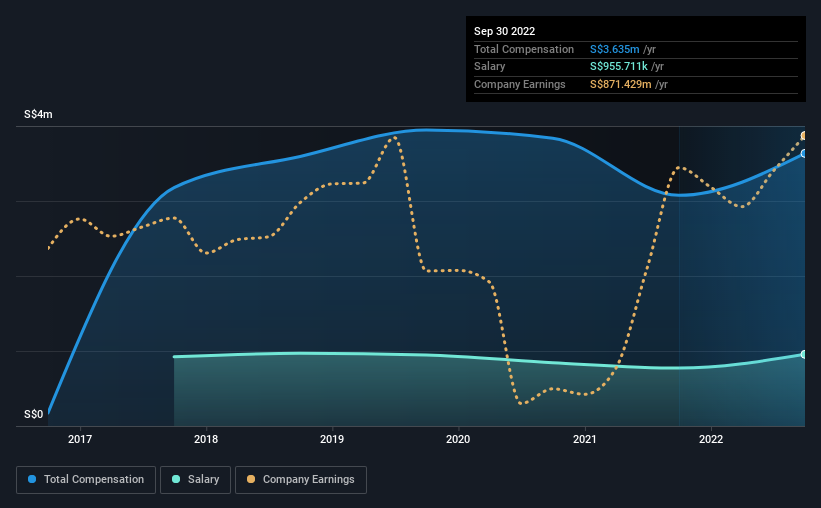
Task: Click the S$3.635m total compensation value
Action: pos(615,49)
